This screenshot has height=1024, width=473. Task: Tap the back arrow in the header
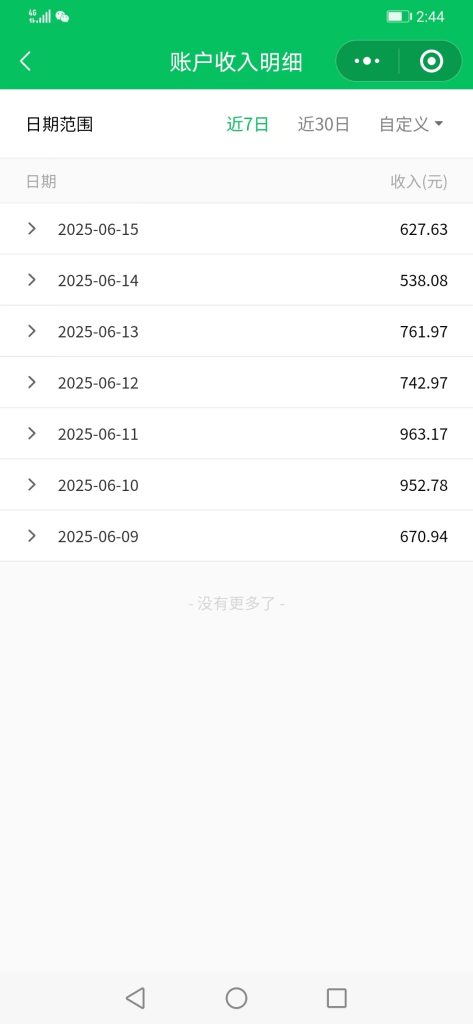pyautogui.click(x=25, y=61)
